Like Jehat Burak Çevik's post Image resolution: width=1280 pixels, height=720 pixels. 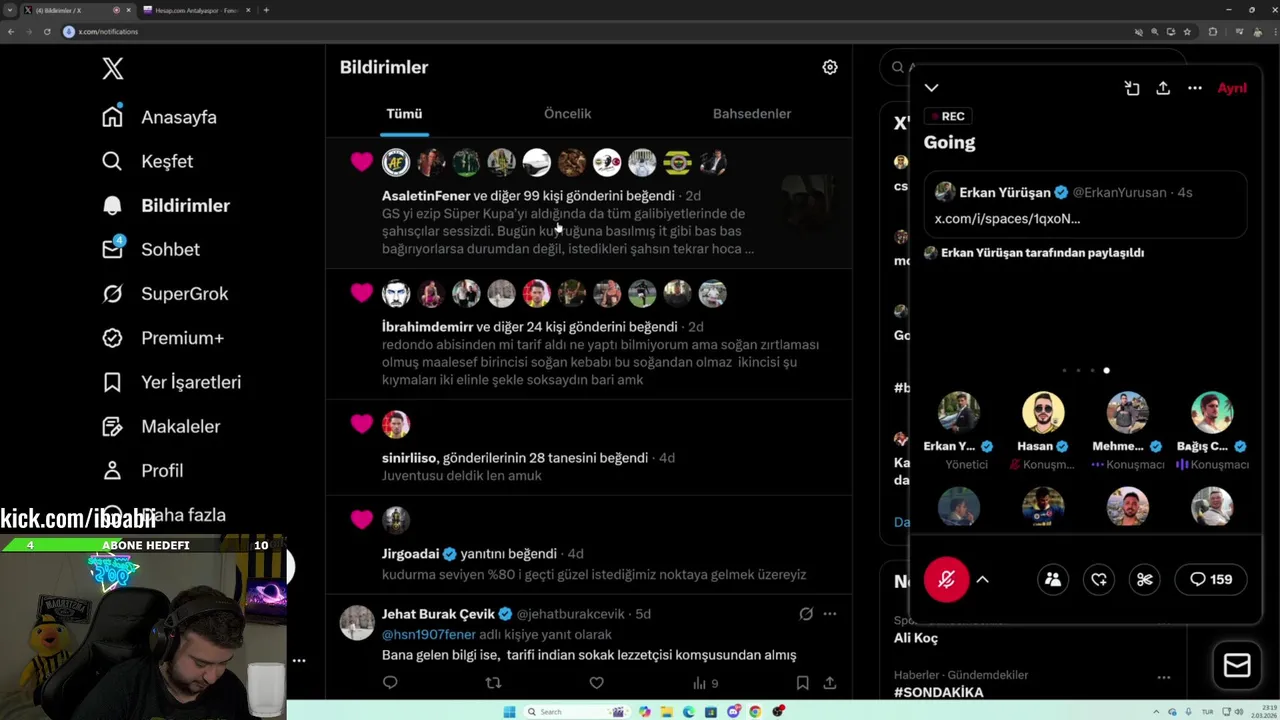click(597, 683)
